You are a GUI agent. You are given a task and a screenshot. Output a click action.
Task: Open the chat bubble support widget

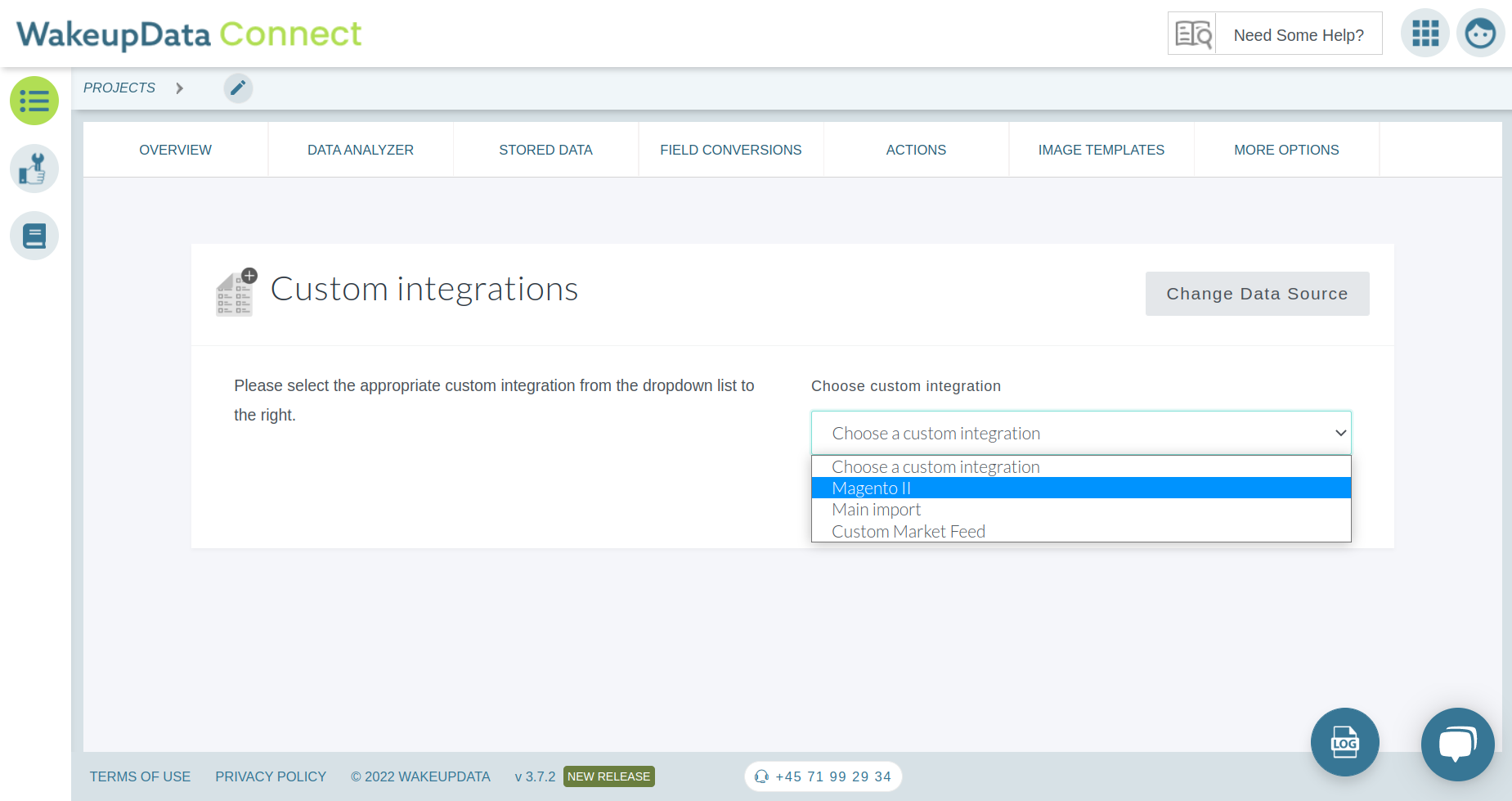(x=1458, y=744)
